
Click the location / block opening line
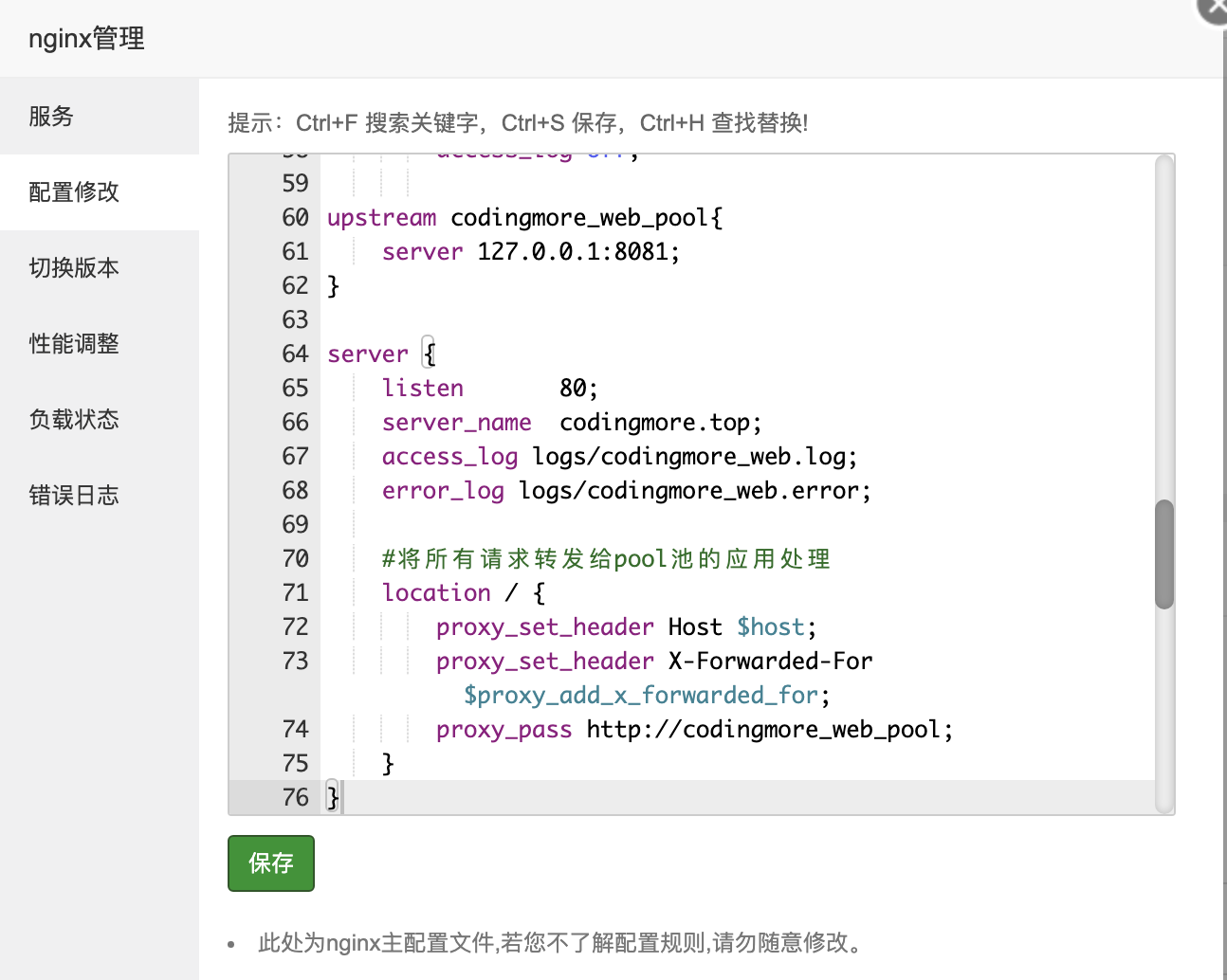coord(463,593)
